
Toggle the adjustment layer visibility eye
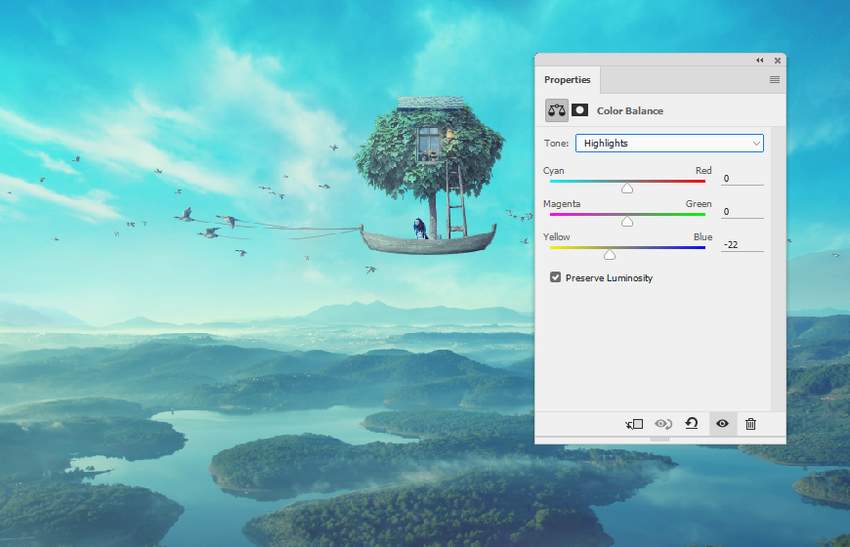[x=722, y=423]
